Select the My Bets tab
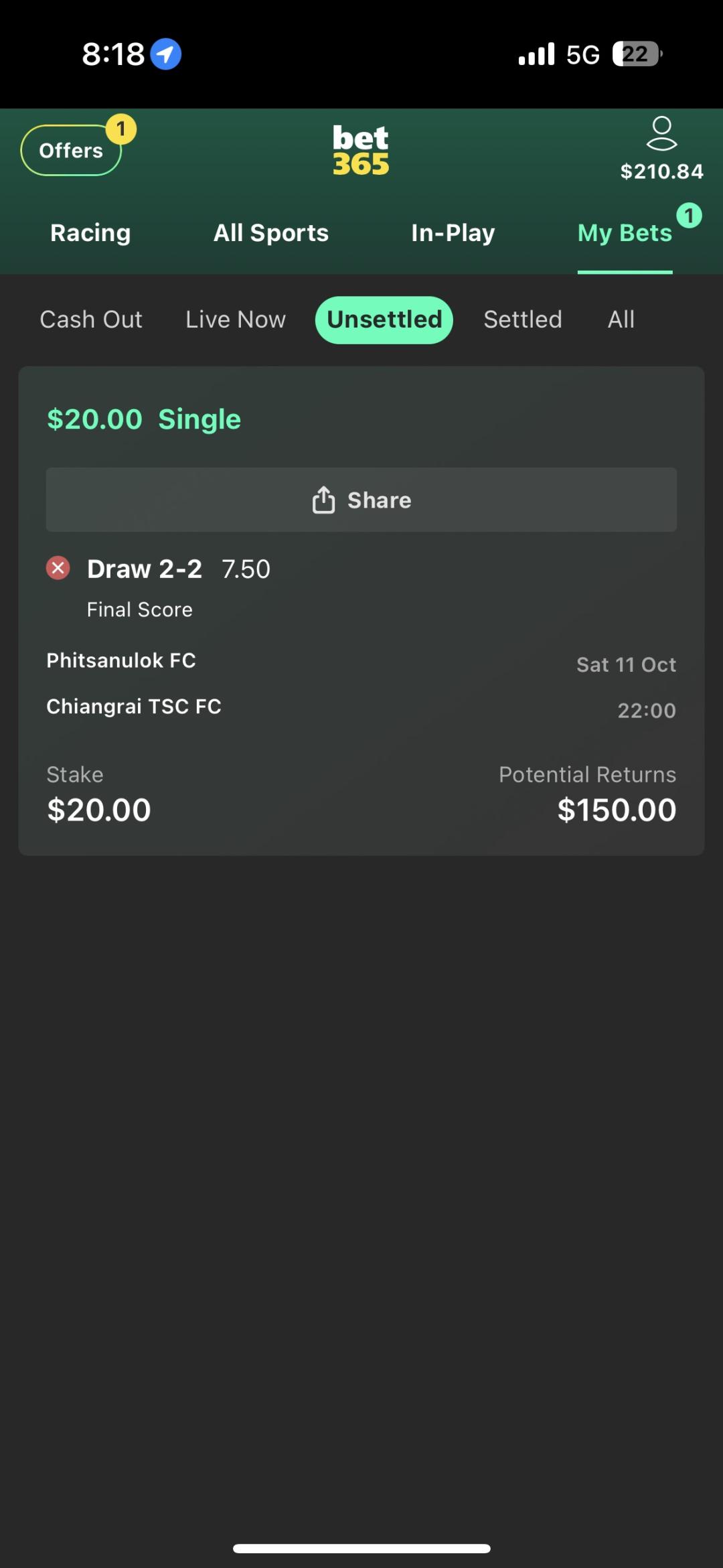The width and height of the screenshot is (723, 1568). (x=625, y=233)
